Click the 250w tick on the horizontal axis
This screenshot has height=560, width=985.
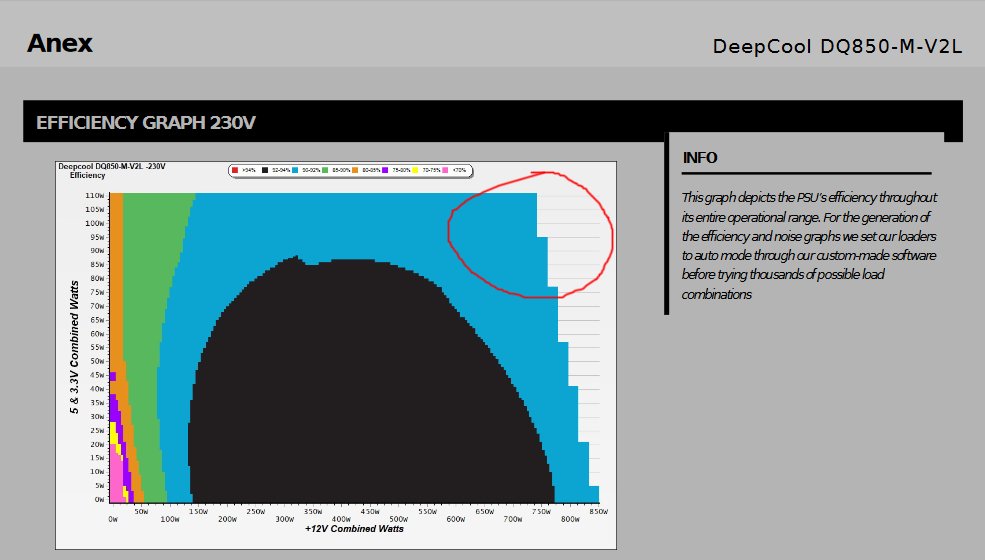pos(256,512)
